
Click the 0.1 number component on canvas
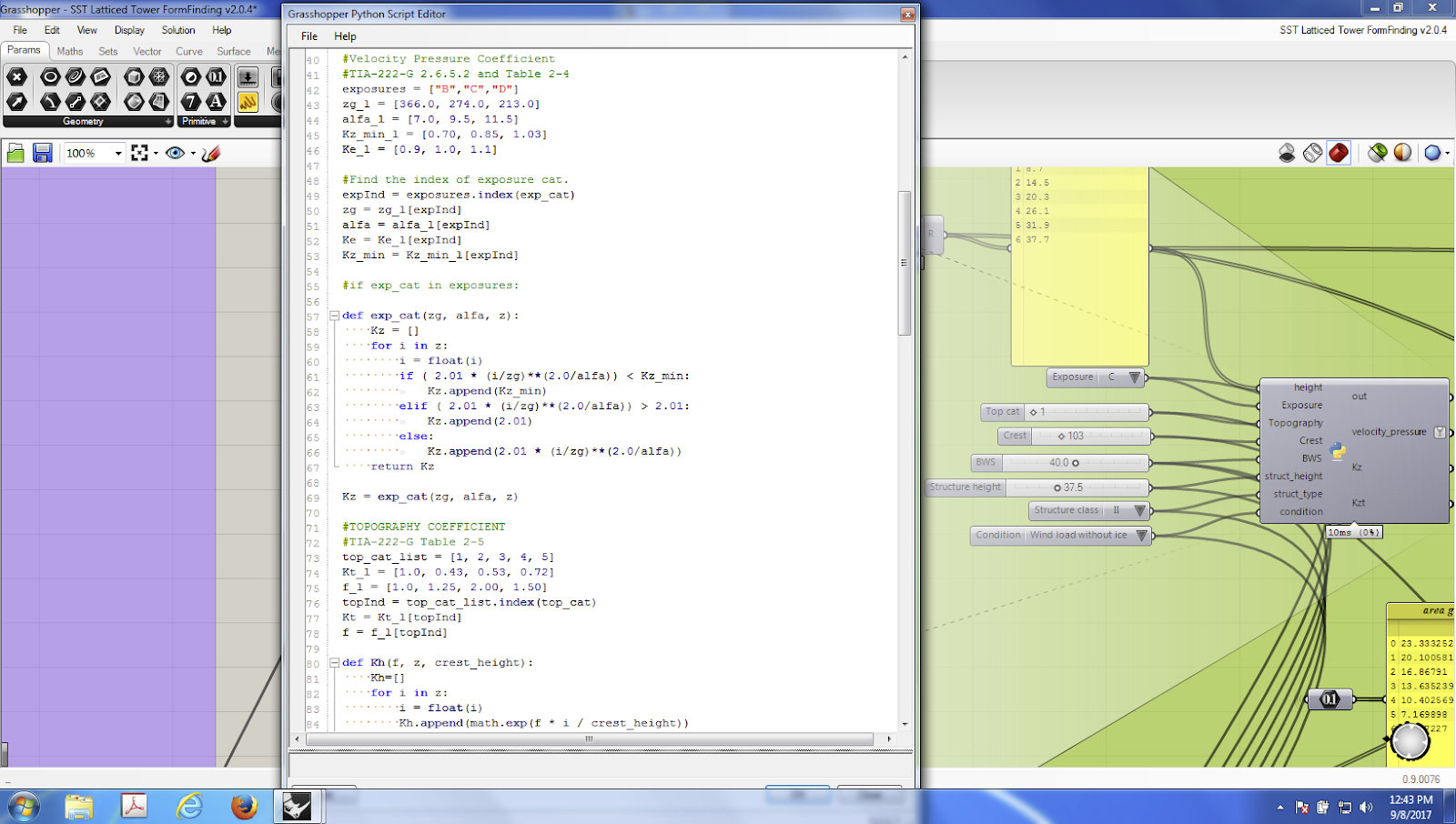click(x=1330, y=699)
